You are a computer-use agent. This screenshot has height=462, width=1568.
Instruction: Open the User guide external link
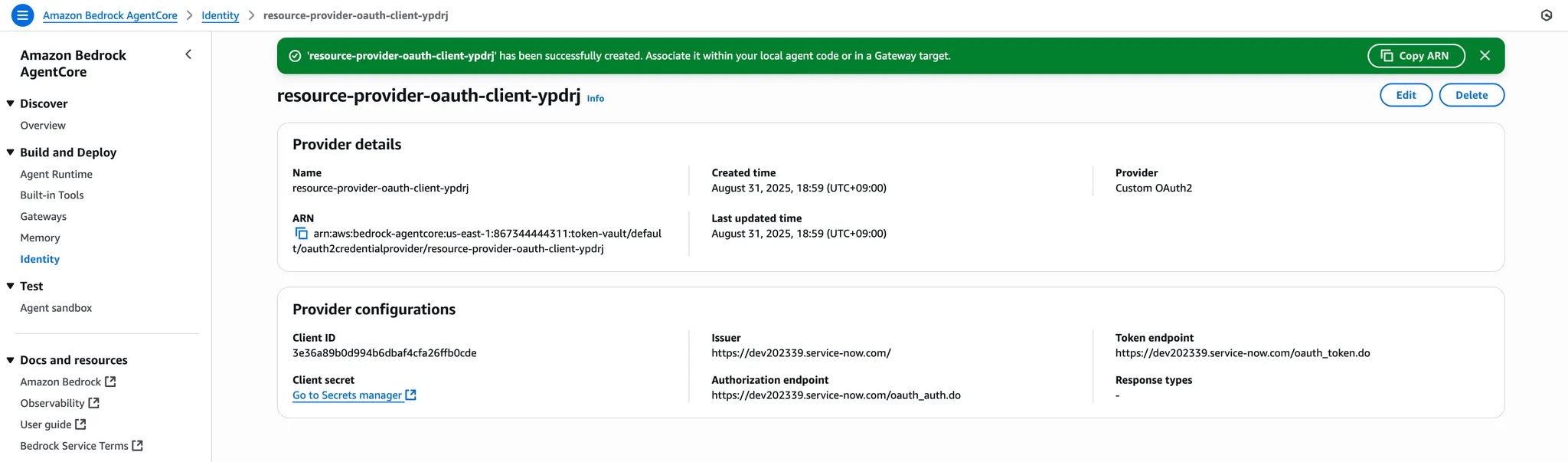(53, 424)
